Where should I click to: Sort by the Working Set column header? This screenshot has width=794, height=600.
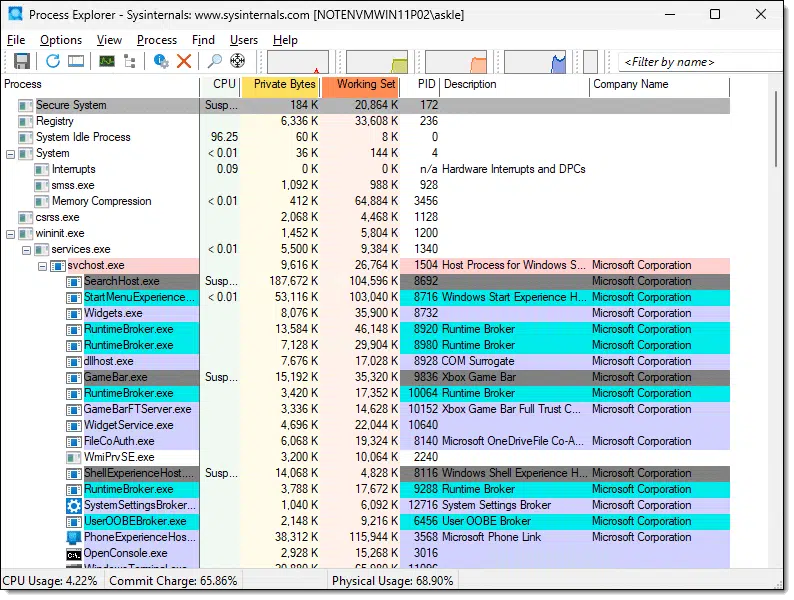pos(361,85)
